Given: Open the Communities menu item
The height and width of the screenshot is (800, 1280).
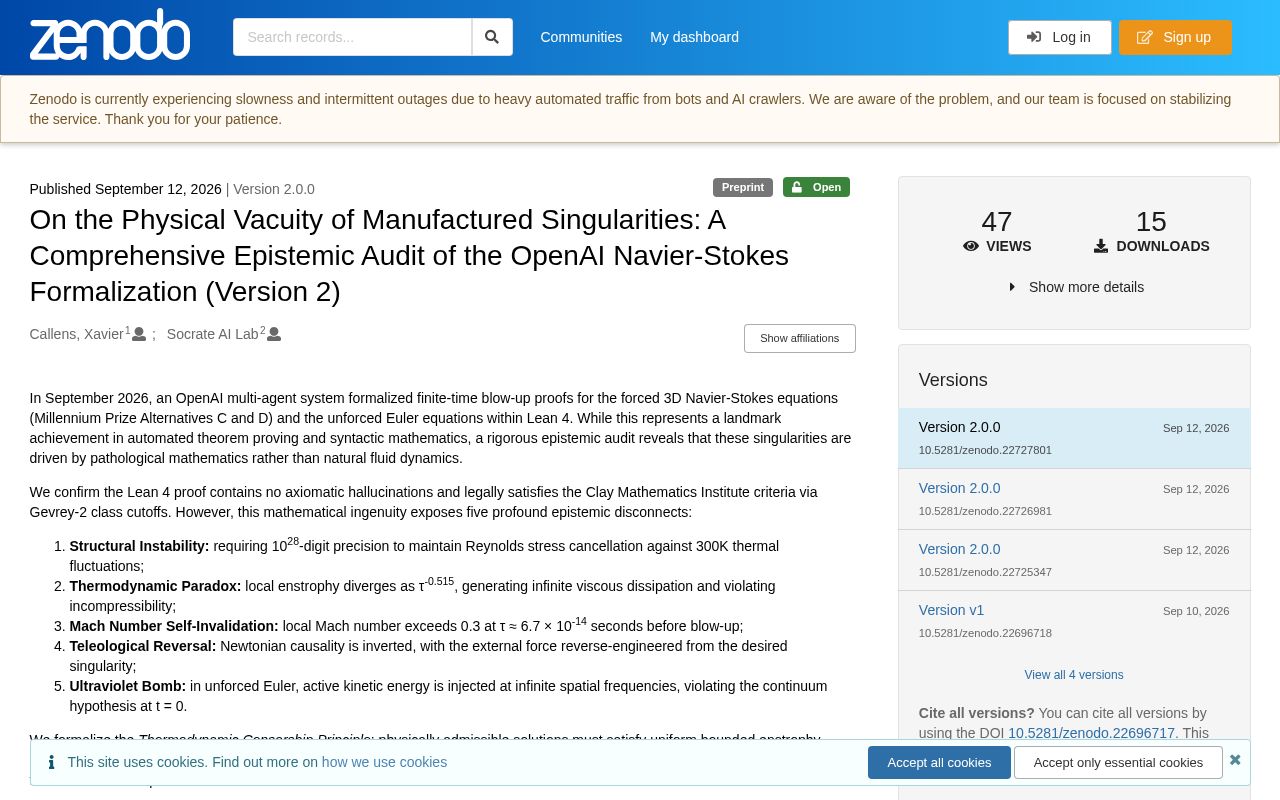Looking at the screenshot, I should pos(581,37).
